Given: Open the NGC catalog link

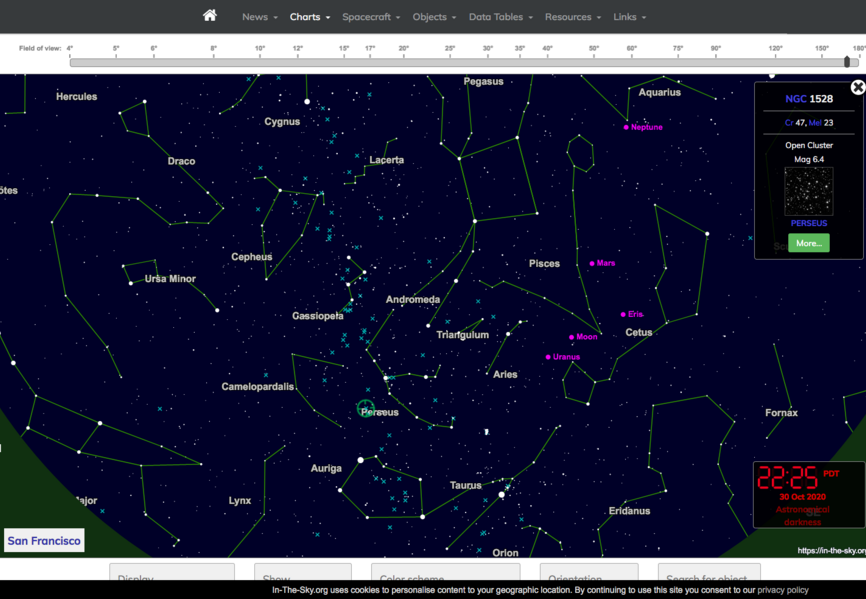Looking at the screenshot, I should (796, 99).
